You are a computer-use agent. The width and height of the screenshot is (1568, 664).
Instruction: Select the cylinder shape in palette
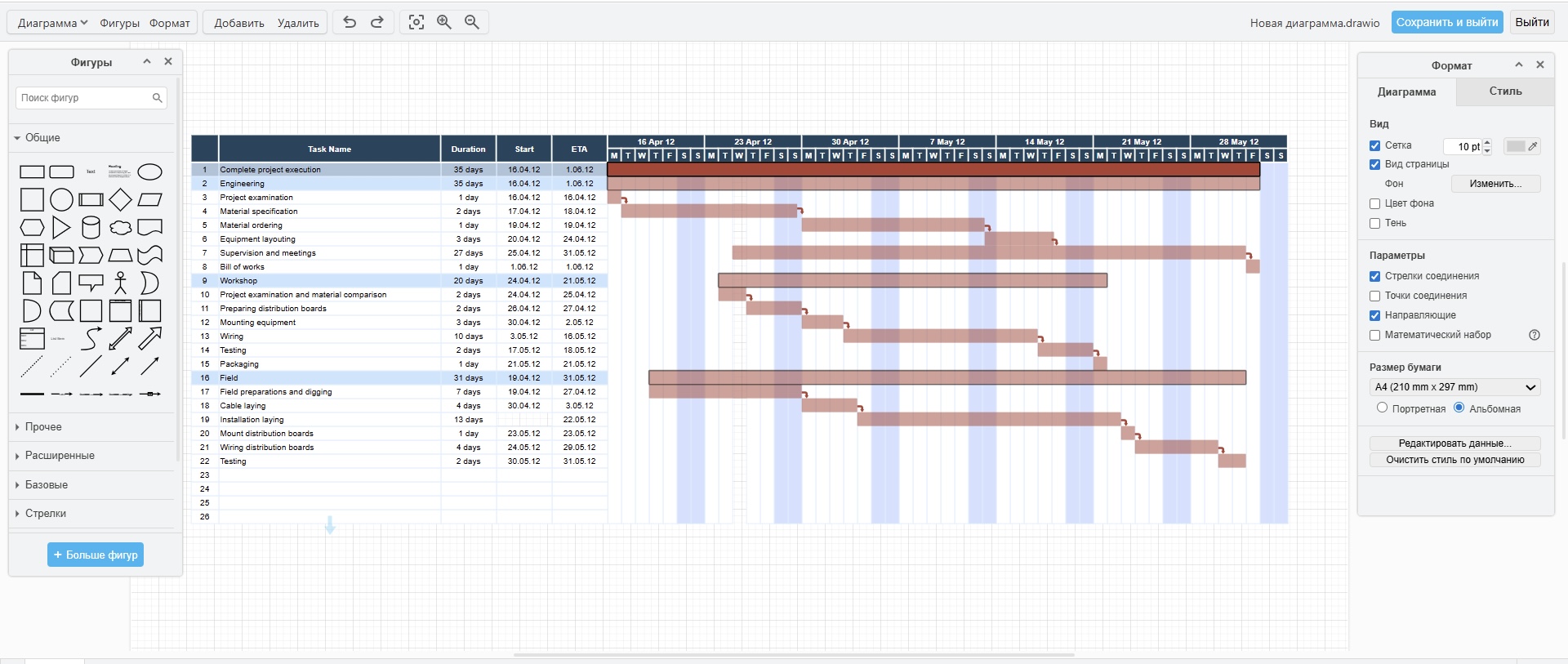(91, 227)
